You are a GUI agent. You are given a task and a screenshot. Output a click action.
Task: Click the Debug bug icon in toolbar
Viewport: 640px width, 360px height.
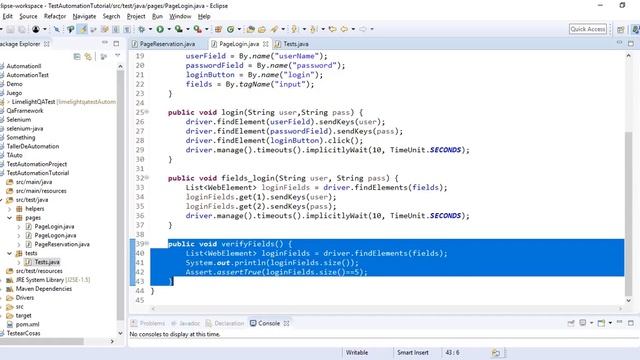141,29
